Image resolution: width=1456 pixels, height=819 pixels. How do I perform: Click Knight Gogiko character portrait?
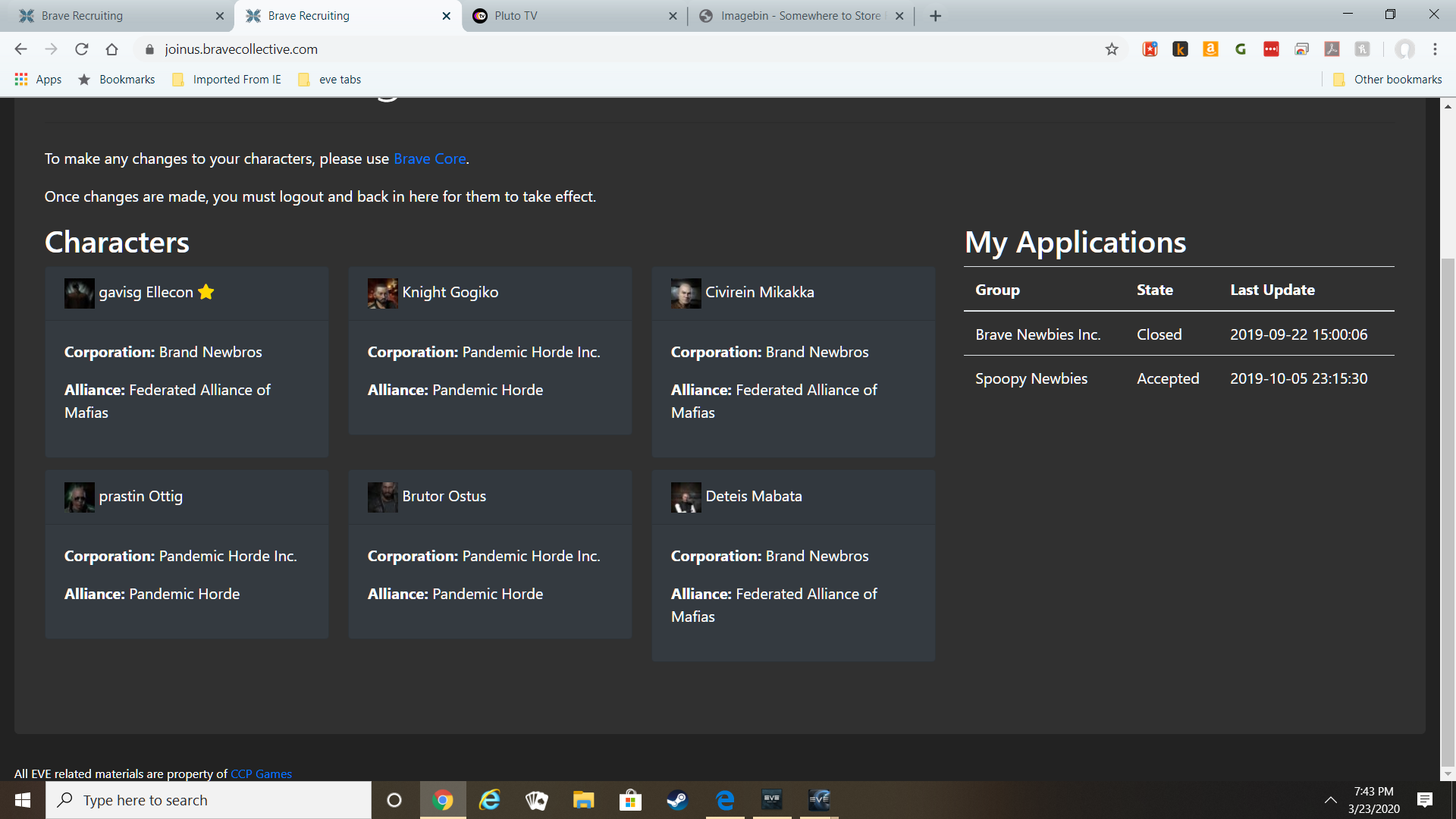point(382,293)
